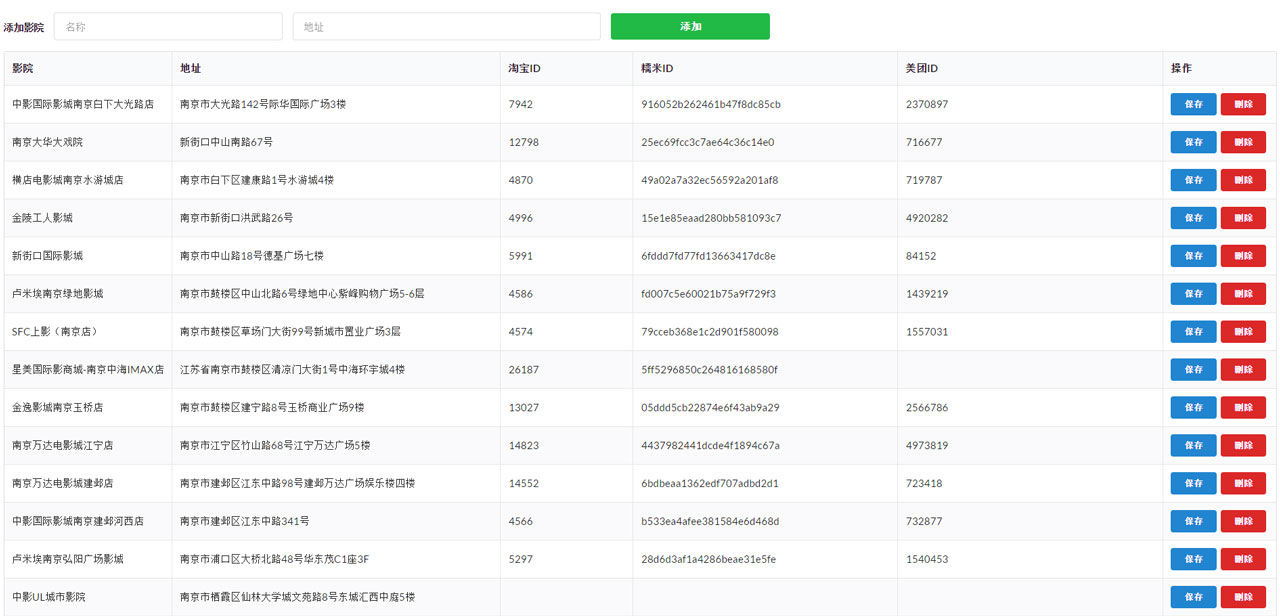Save the 南京万达电影城建邺店 row
The image size is (1280, 616).
tap(1193, 483)
